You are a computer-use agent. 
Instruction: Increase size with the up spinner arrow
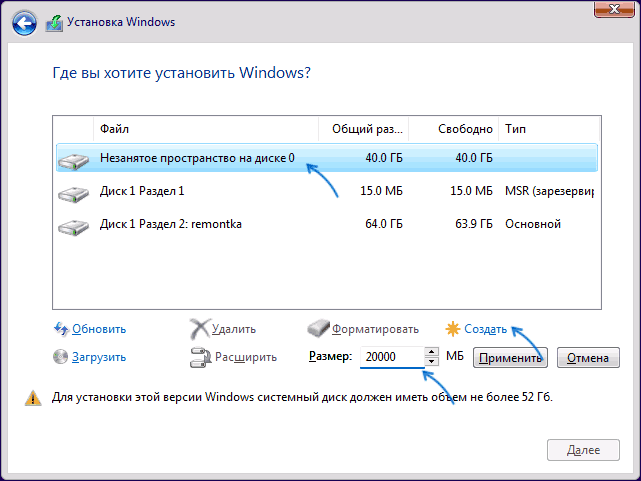coord(432,351)
